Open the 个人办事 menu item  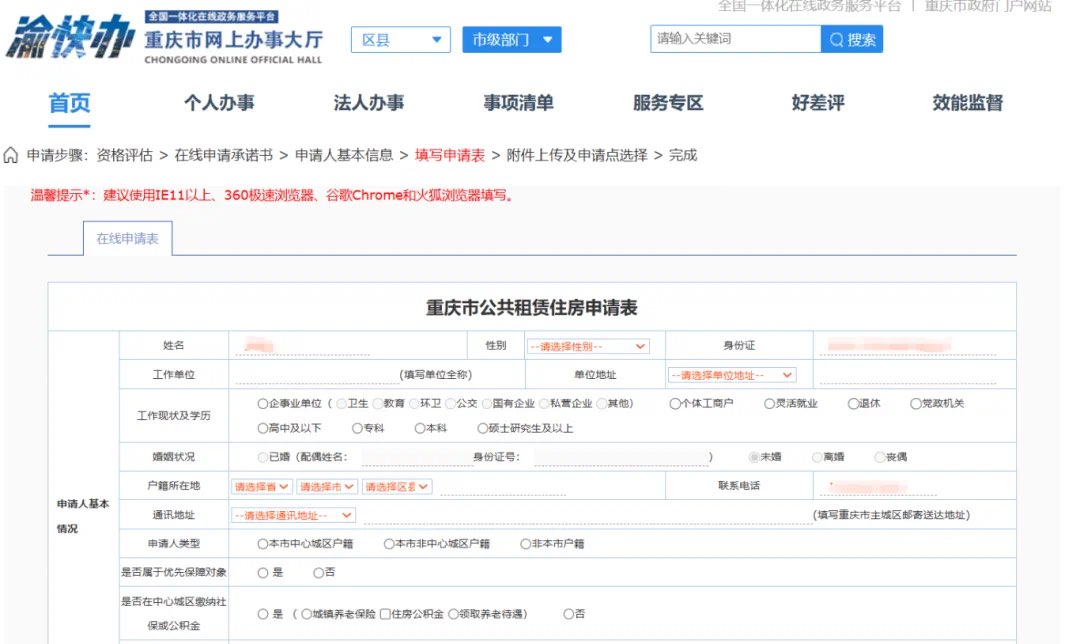tap(219, 103)
